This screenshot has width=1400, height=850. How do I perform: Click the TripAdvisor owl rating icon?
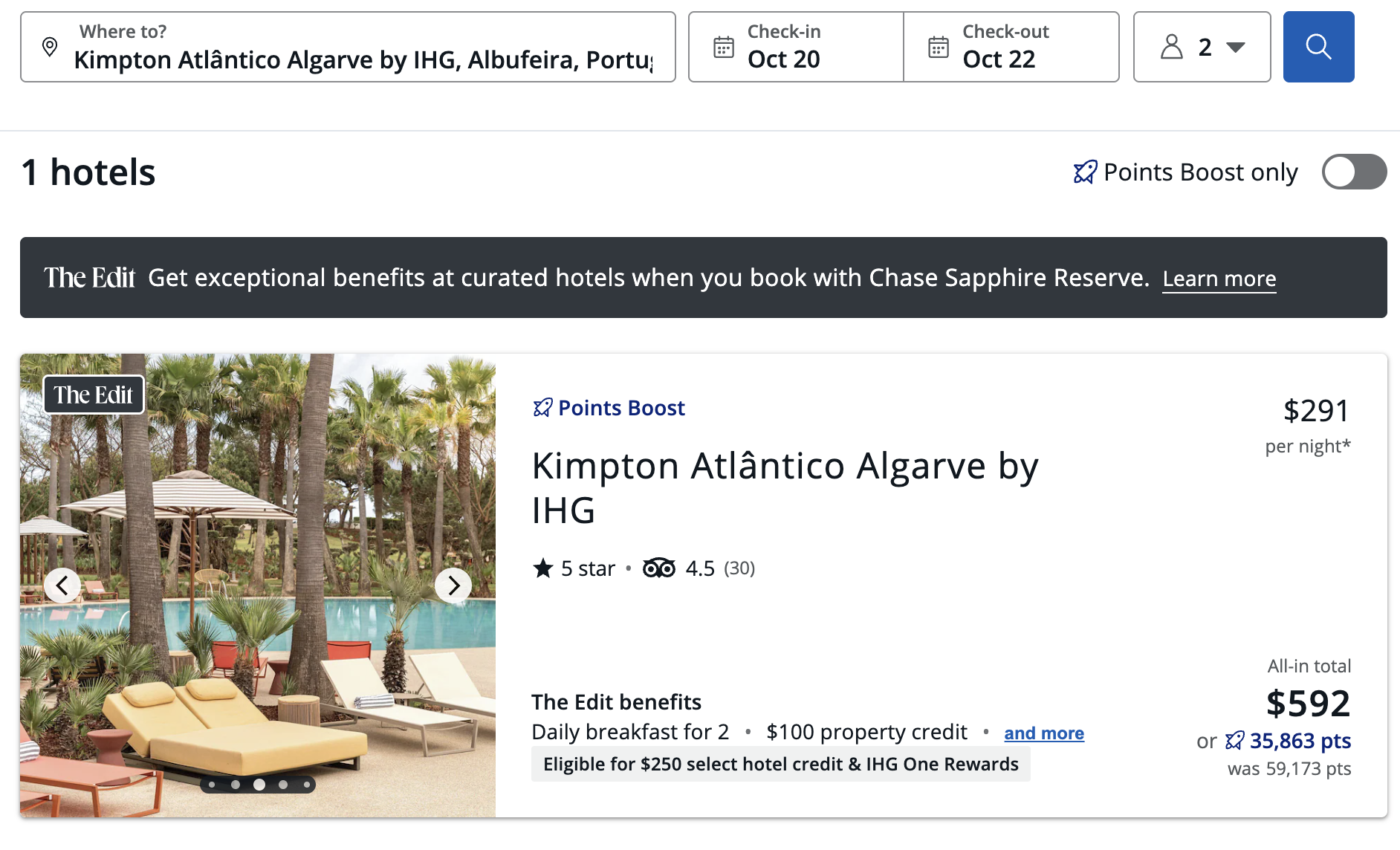[658, 568]
